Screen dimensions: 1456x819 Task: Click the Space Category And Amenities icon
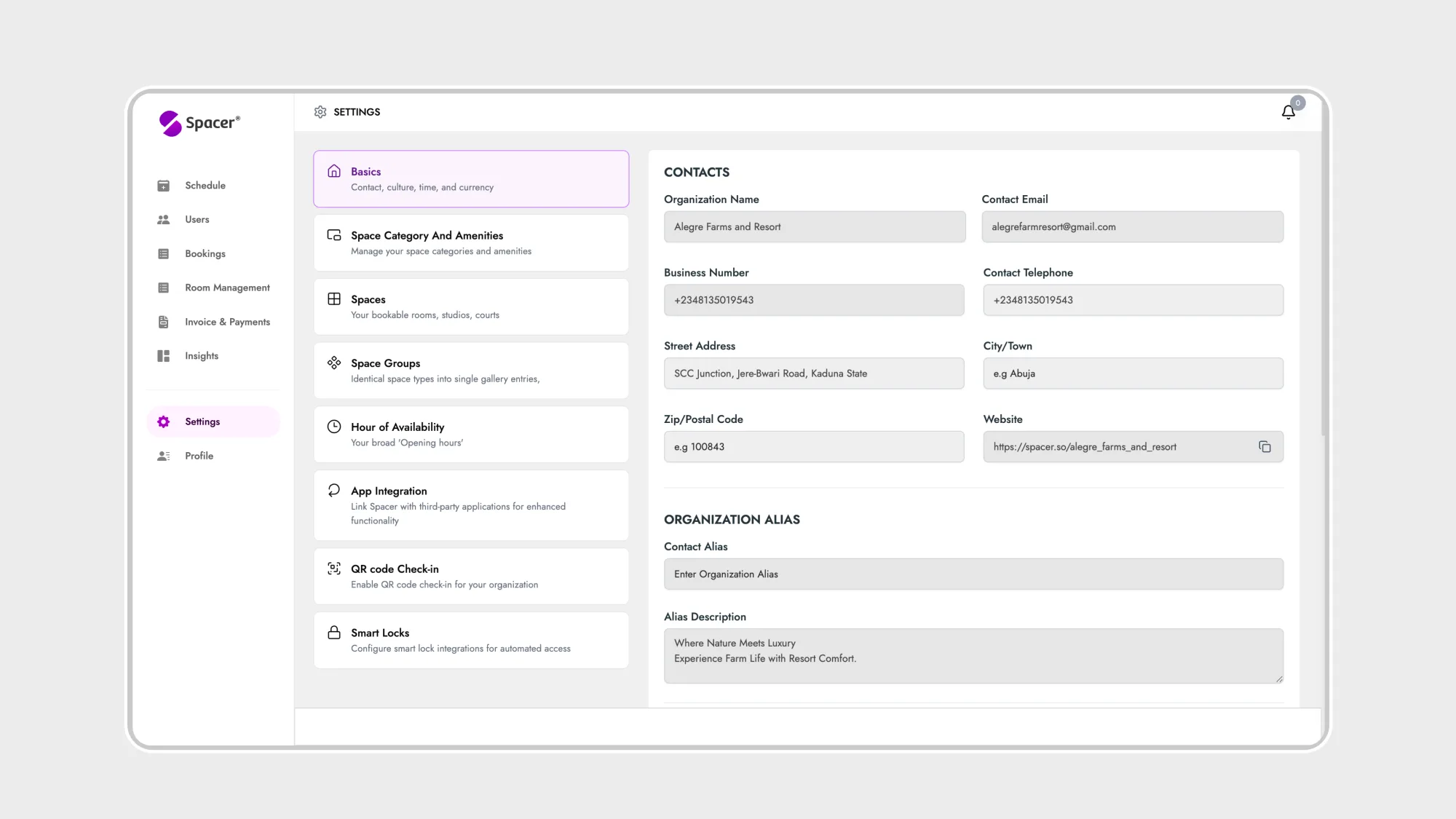pos(334,235)
